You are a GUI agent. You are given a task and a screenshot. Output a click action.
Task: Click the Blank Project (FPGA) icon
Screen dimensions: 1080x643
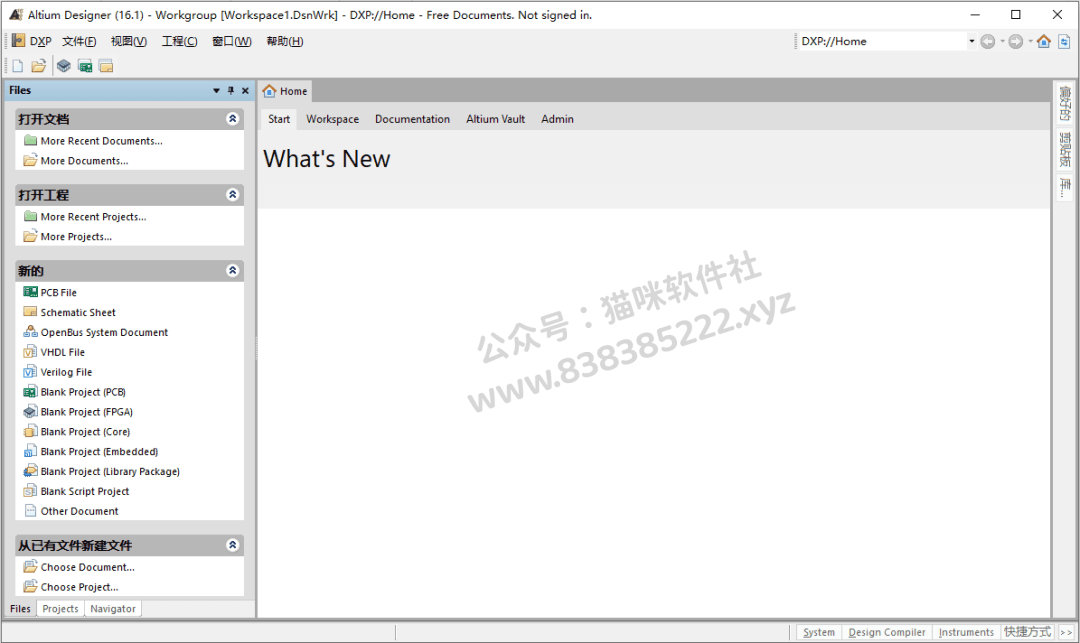click(x=30, y=412)
